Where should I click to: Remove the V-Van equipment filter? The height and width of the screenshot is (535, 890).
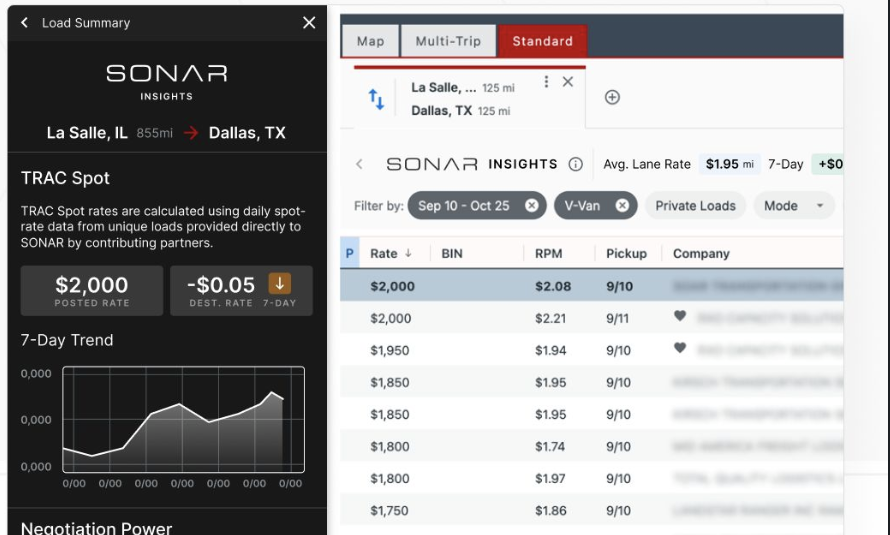[622, 206]
